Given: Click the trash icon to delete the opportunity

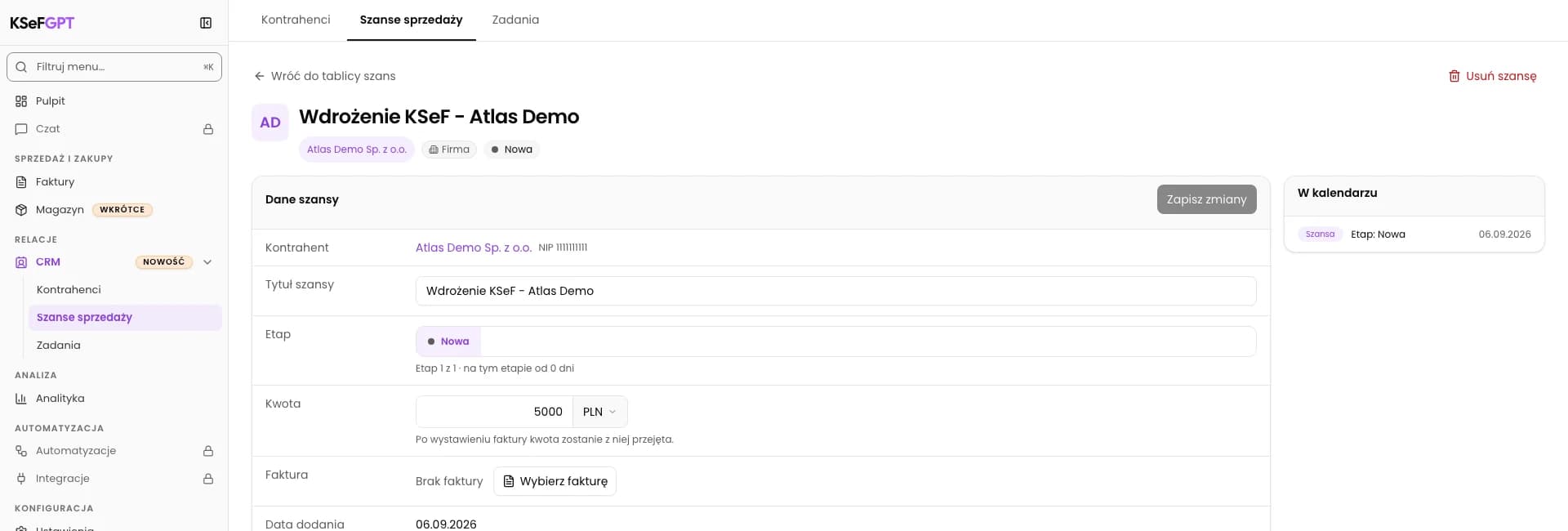Looking at the screenshot, I should [1454, 76].
